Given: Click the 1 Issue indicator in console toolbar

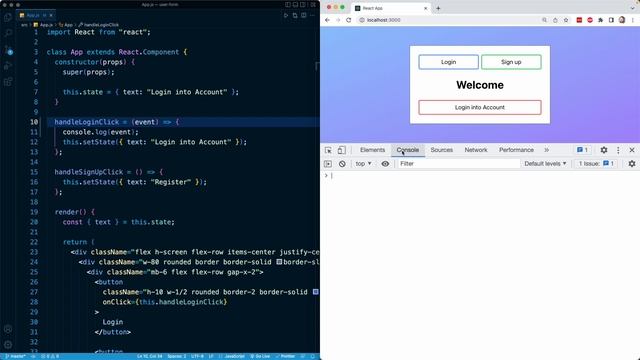Looking at the screenshot, I should tap(596, 164).
